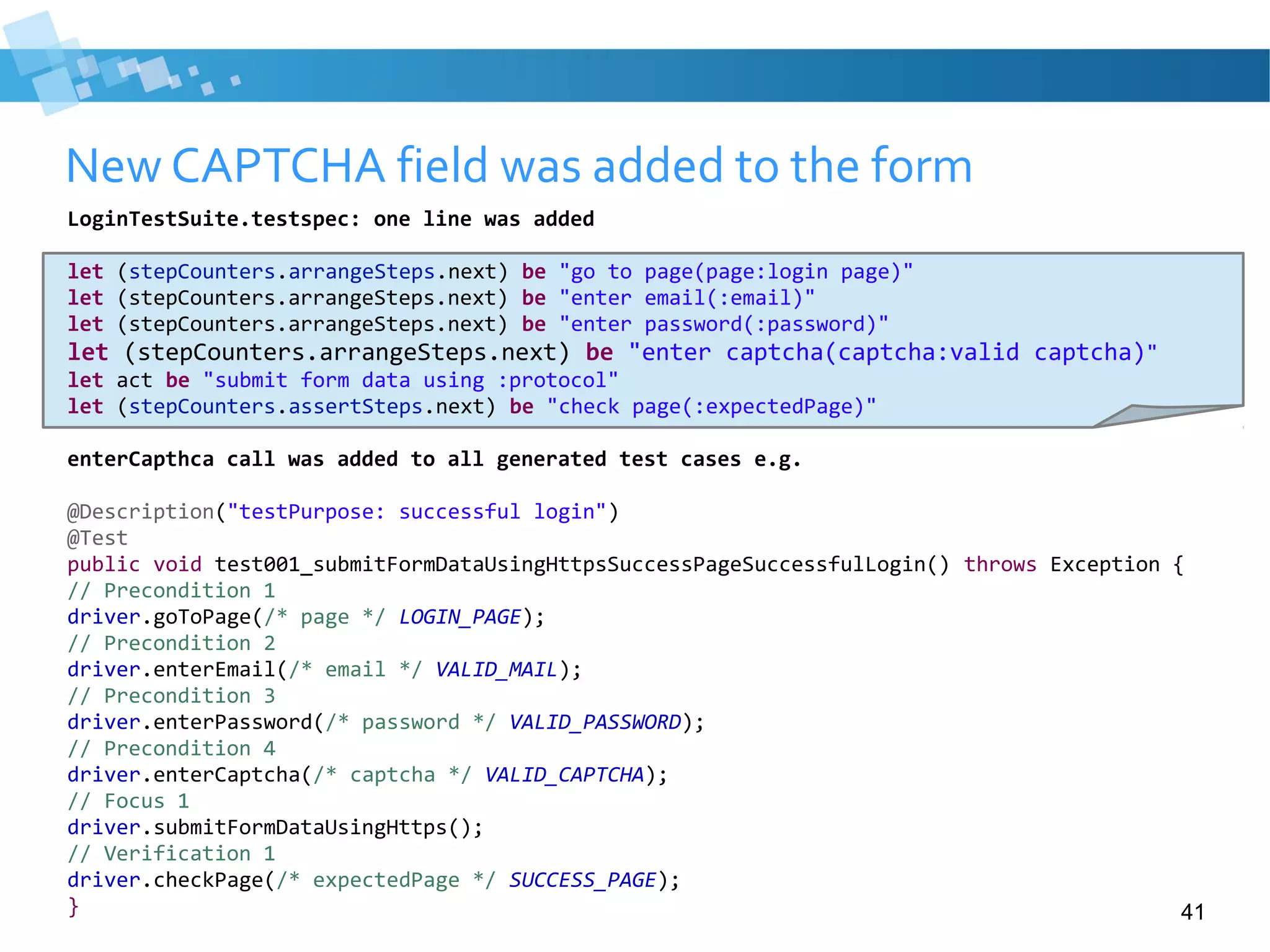Click the line 'let act be submit form data using :protocol'
The width and height of the screenshot is (1270, 952).
coord(342,380)
